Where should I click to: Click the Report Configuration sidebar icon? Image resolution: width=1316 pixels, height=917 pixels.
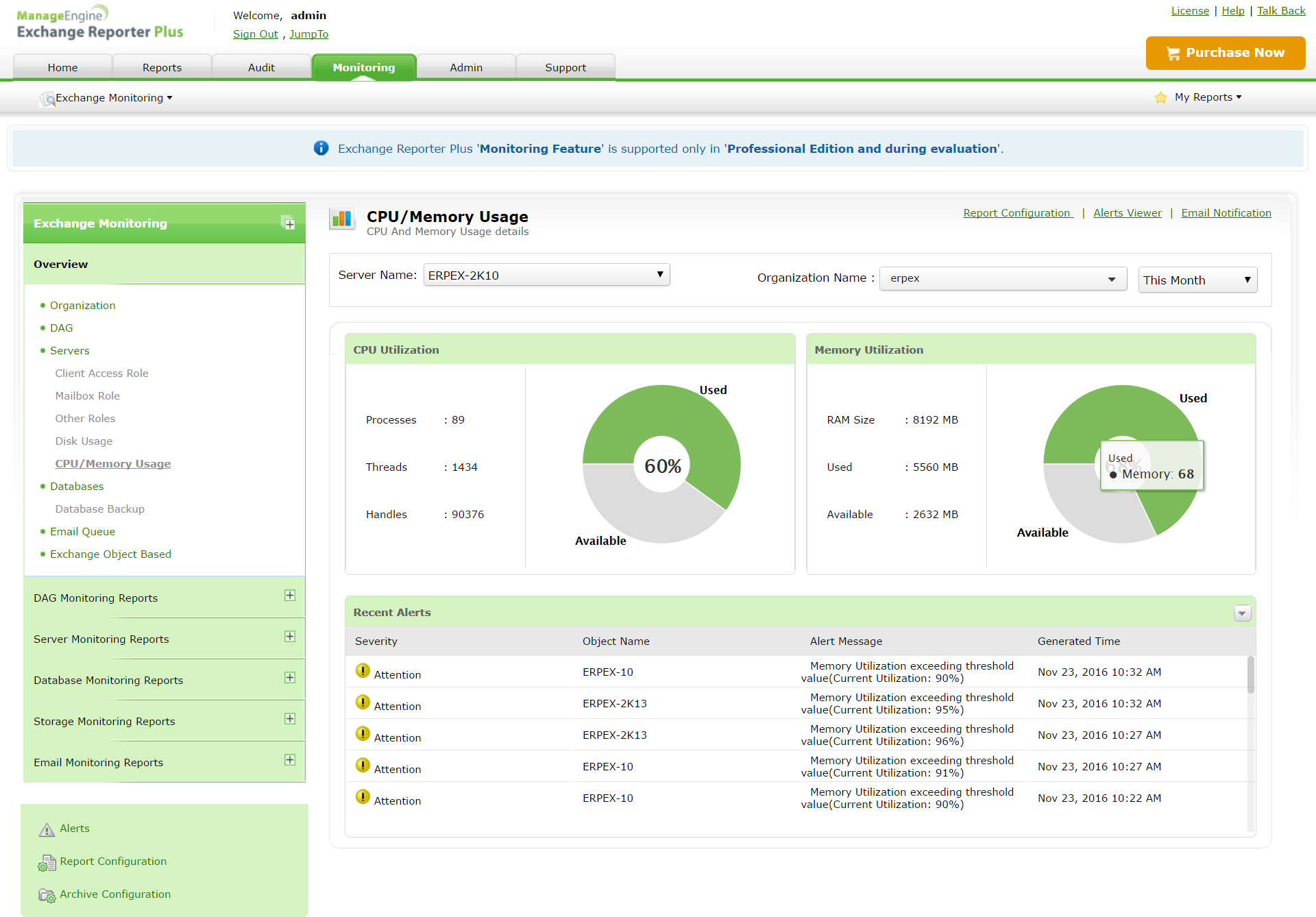pyautogui.click(x=47, y=863)
